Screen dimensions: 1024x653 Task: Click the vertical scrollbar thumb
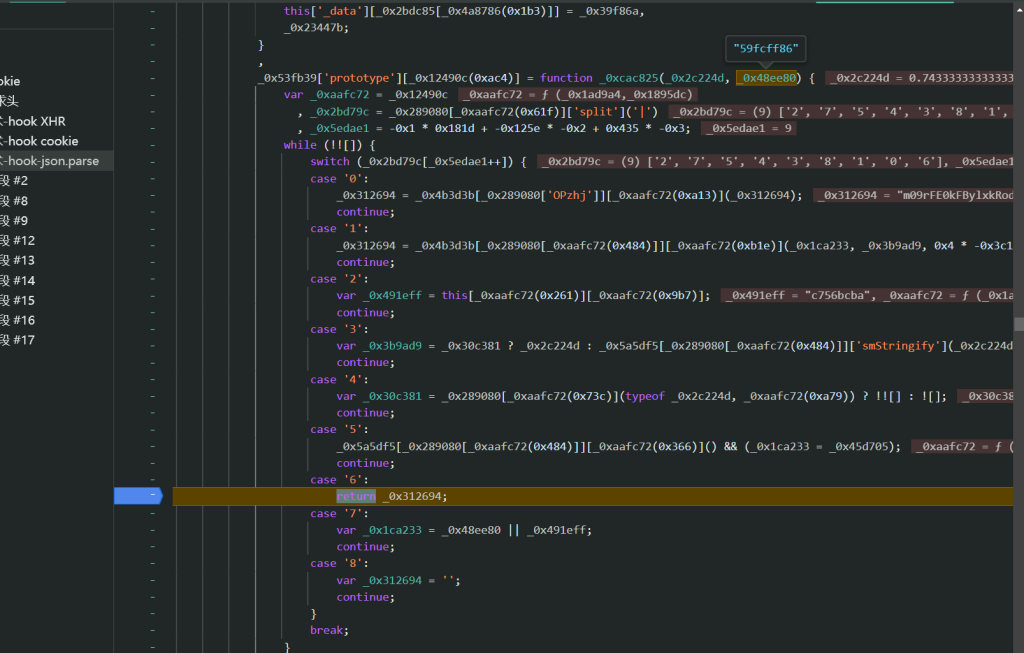coord(1018,324)
